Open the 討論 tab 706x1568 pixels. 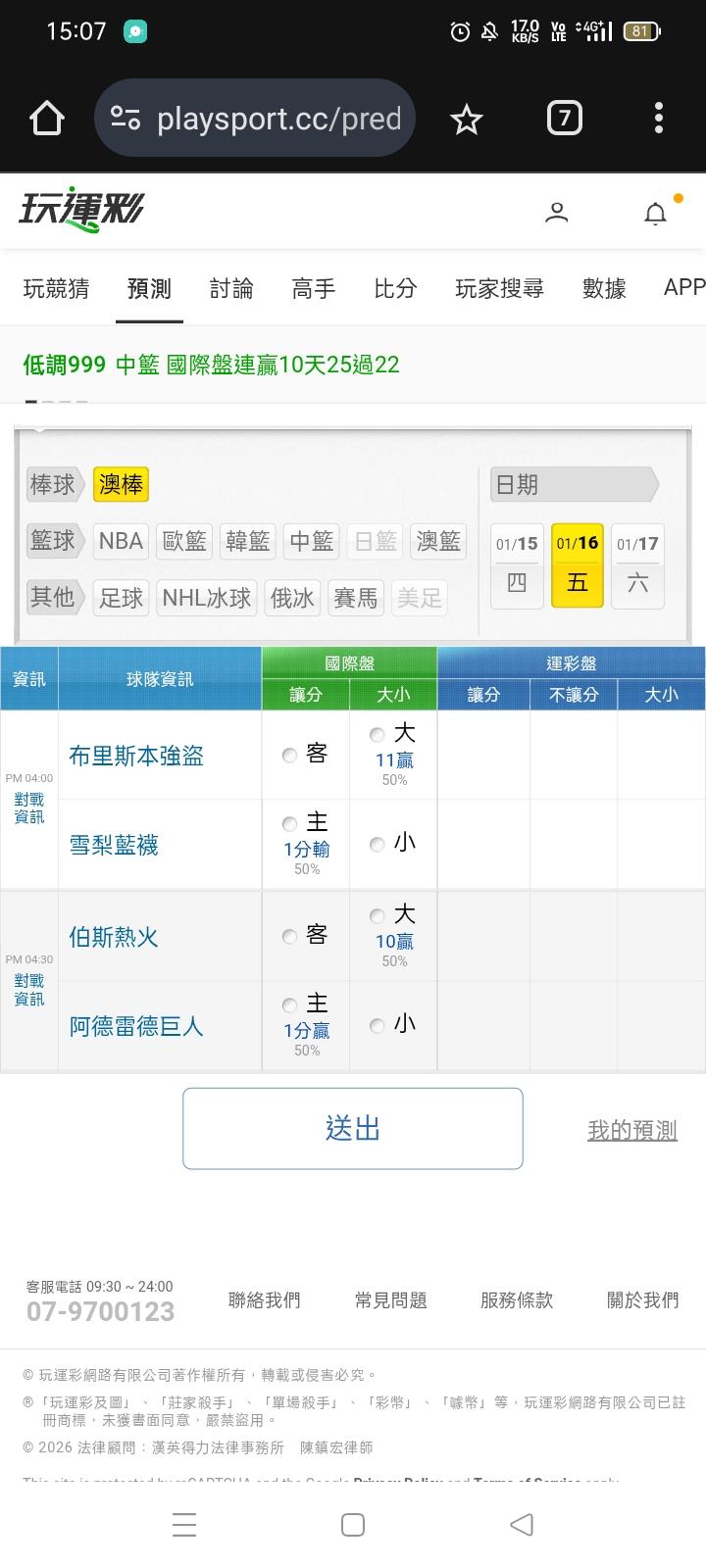click(x=231, y=288)
